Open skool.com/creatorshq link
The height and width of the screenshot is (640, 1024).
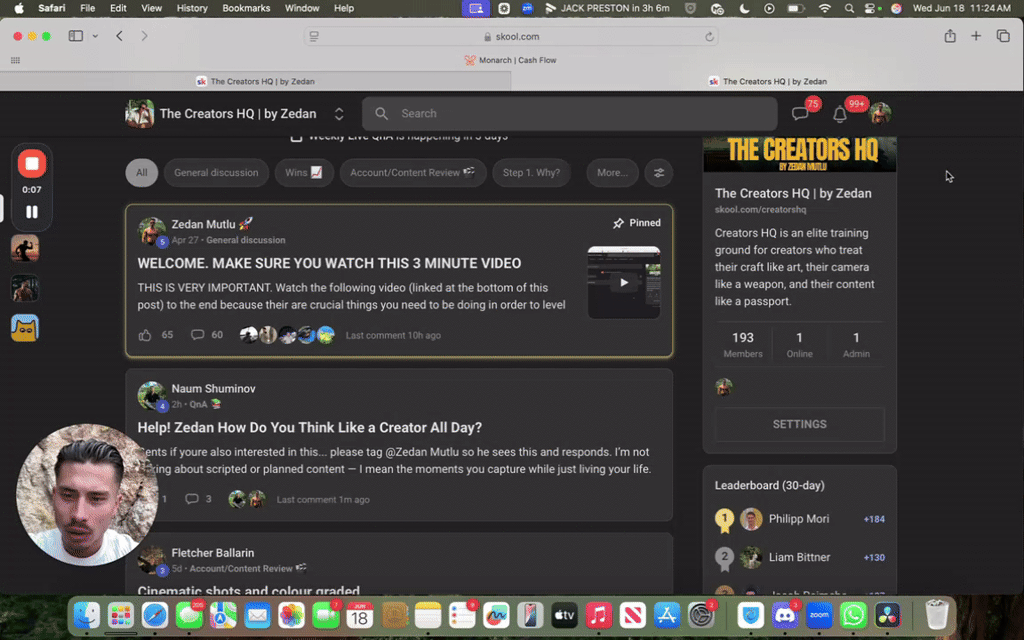(760, 210)
